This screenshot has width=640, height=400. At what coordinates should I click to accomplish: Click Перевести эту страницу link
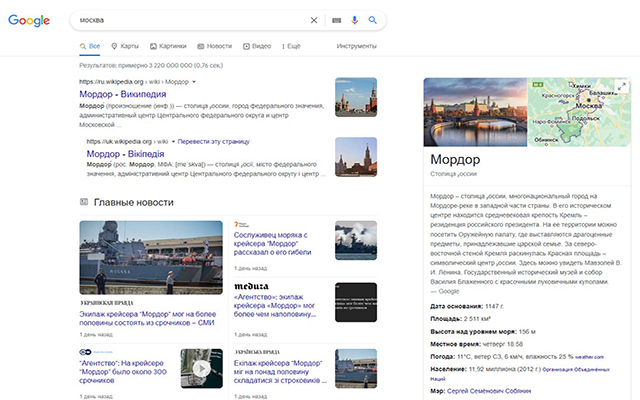pyautogui.click(x=213, y=142)
